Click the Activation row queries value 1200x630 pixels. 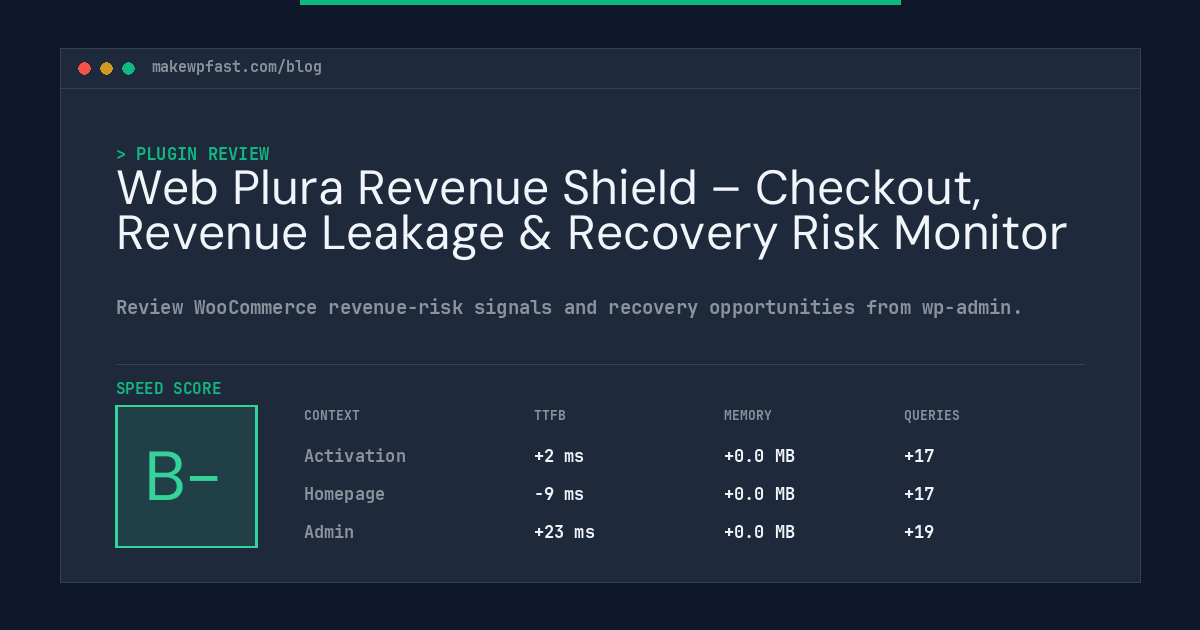pos(919,456)
